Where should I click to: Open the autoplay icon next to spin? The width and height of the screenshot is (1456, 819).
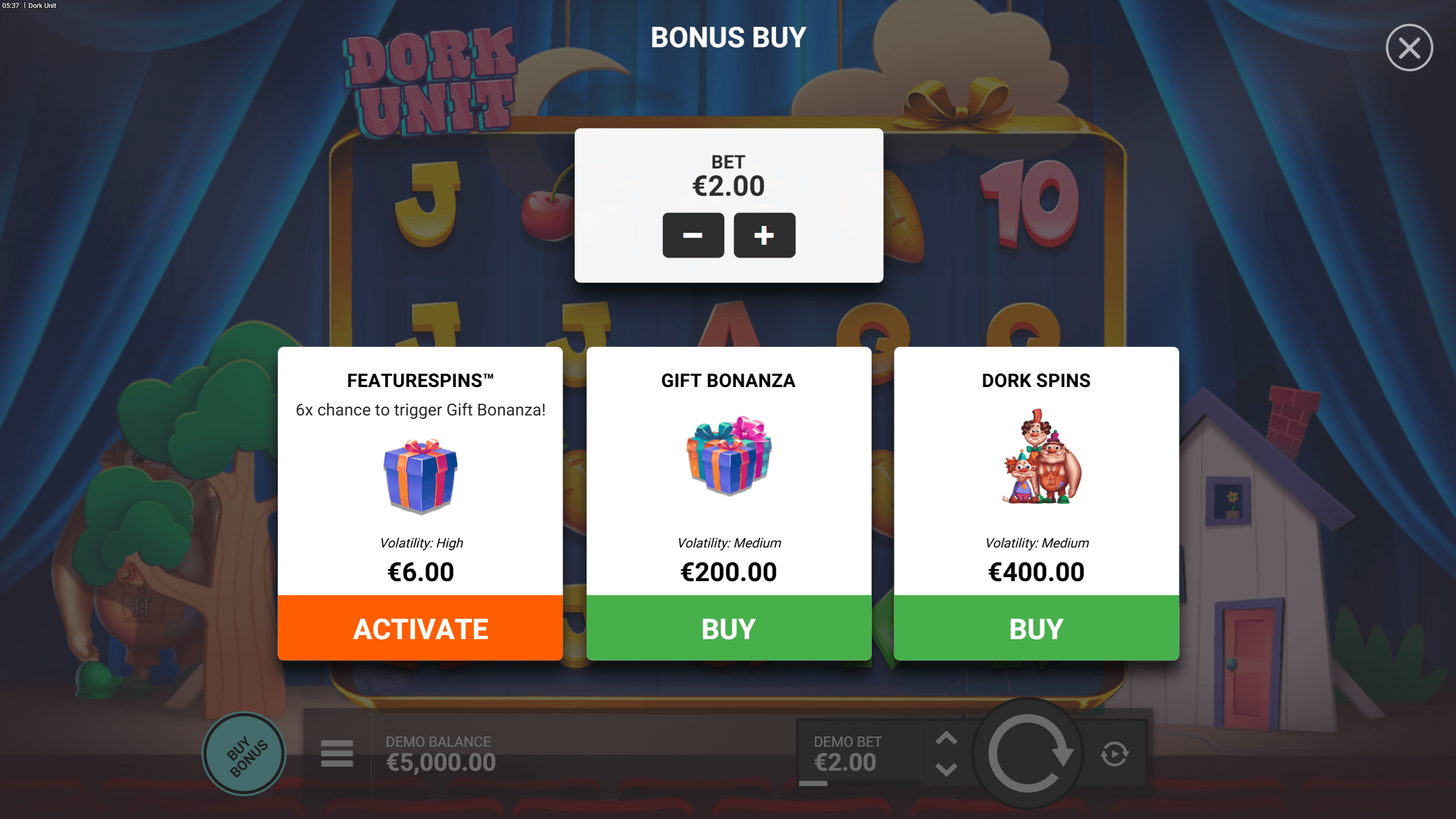click(x=1114, y=754)
